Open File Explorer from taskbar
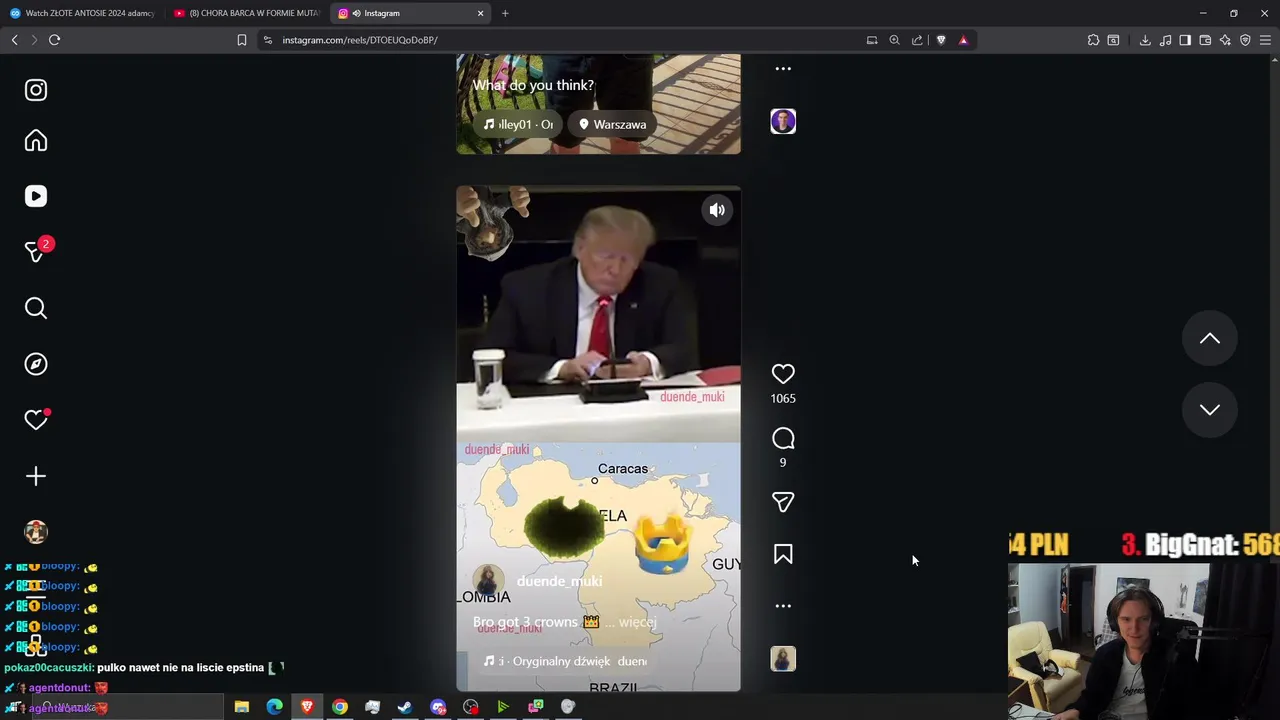The width and height of the screenshot is (1280, 720). pos(241,707)
